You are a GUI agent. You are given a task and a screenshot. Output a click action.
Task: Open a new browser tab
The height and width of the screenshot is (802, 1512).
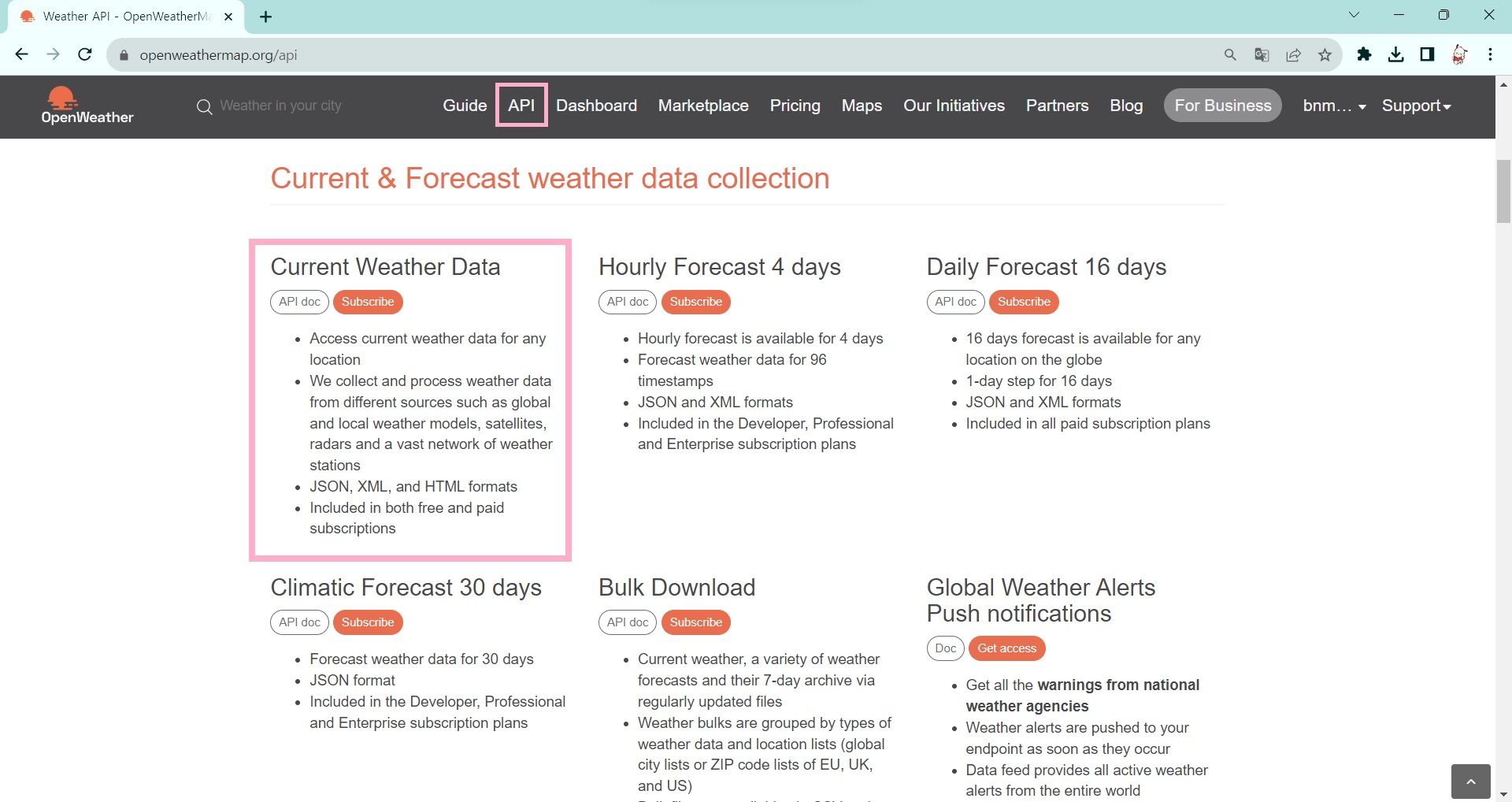pyautogui.click(x=266, y=17)
